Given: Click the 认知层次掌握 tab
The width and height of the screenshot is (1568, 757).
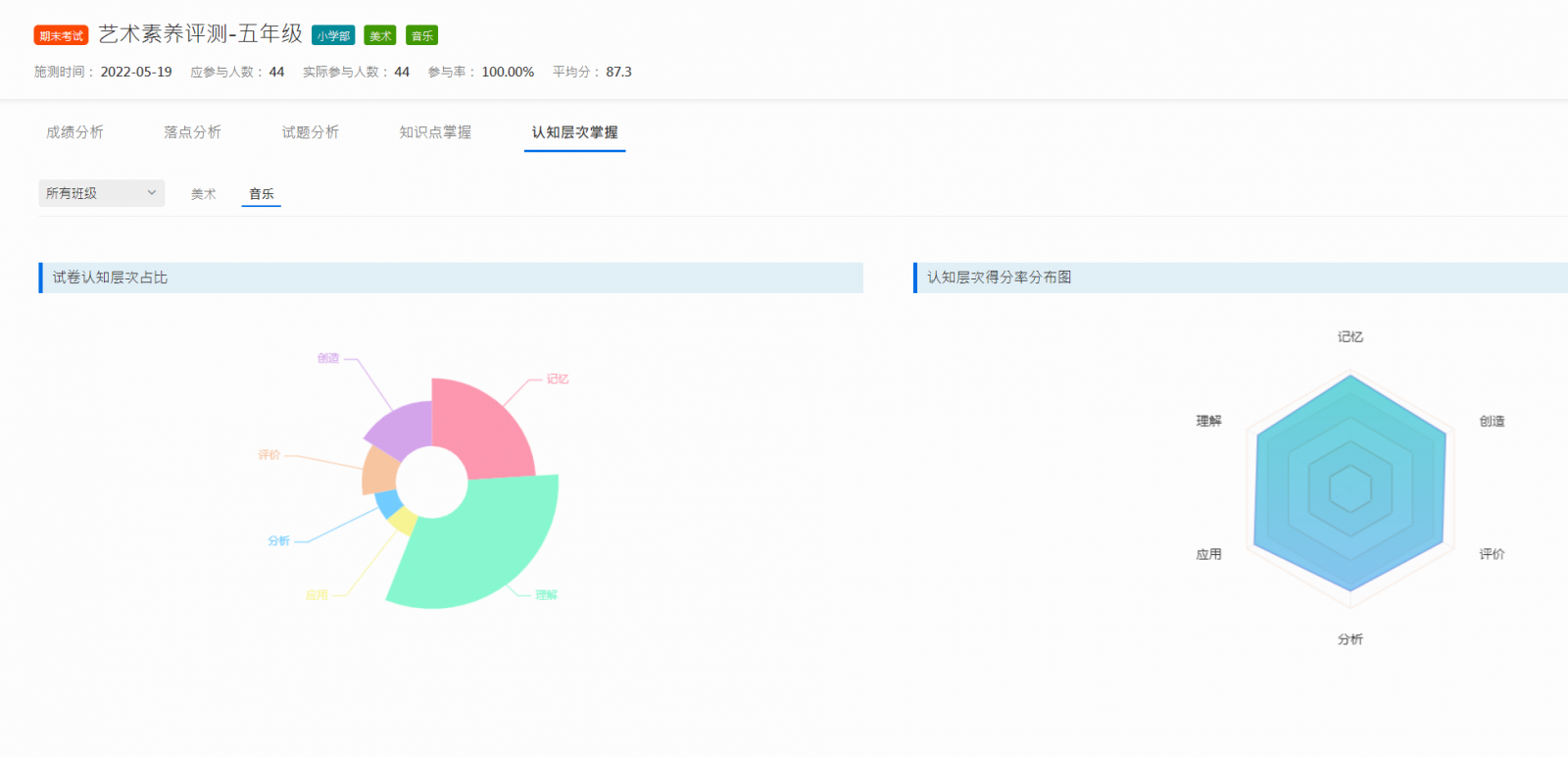Looking at the screenshot, I should pos(574,132).
